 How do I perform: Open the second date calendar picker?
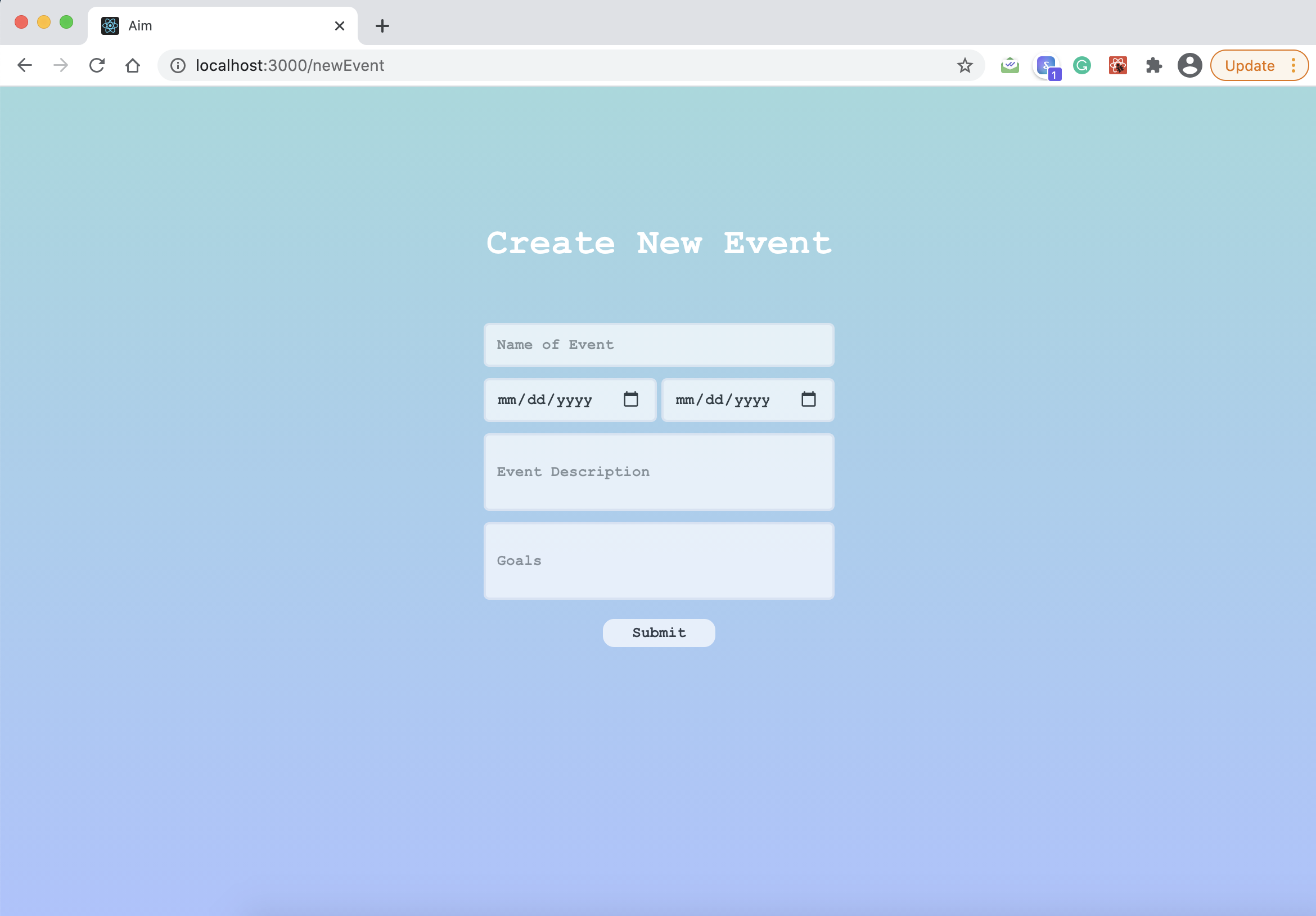[x=808, y=399]
